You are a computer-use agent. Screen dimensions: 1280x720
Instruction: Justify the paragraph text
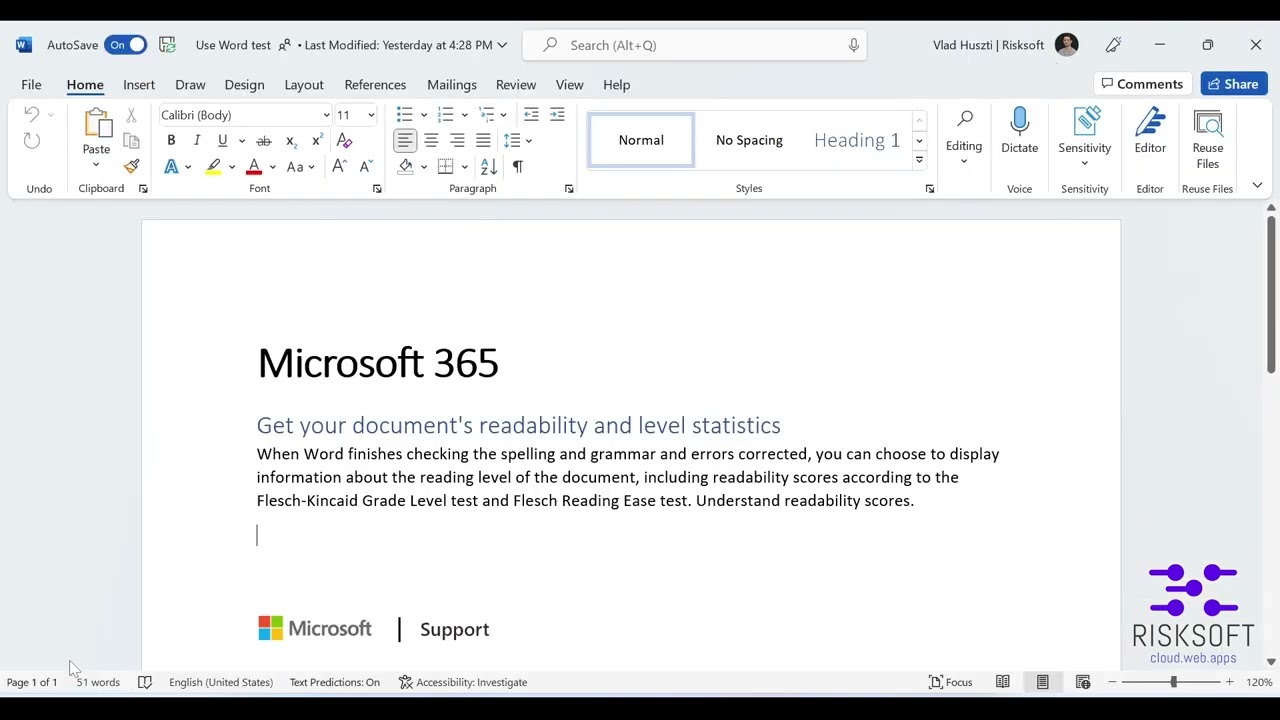[483, 141]
